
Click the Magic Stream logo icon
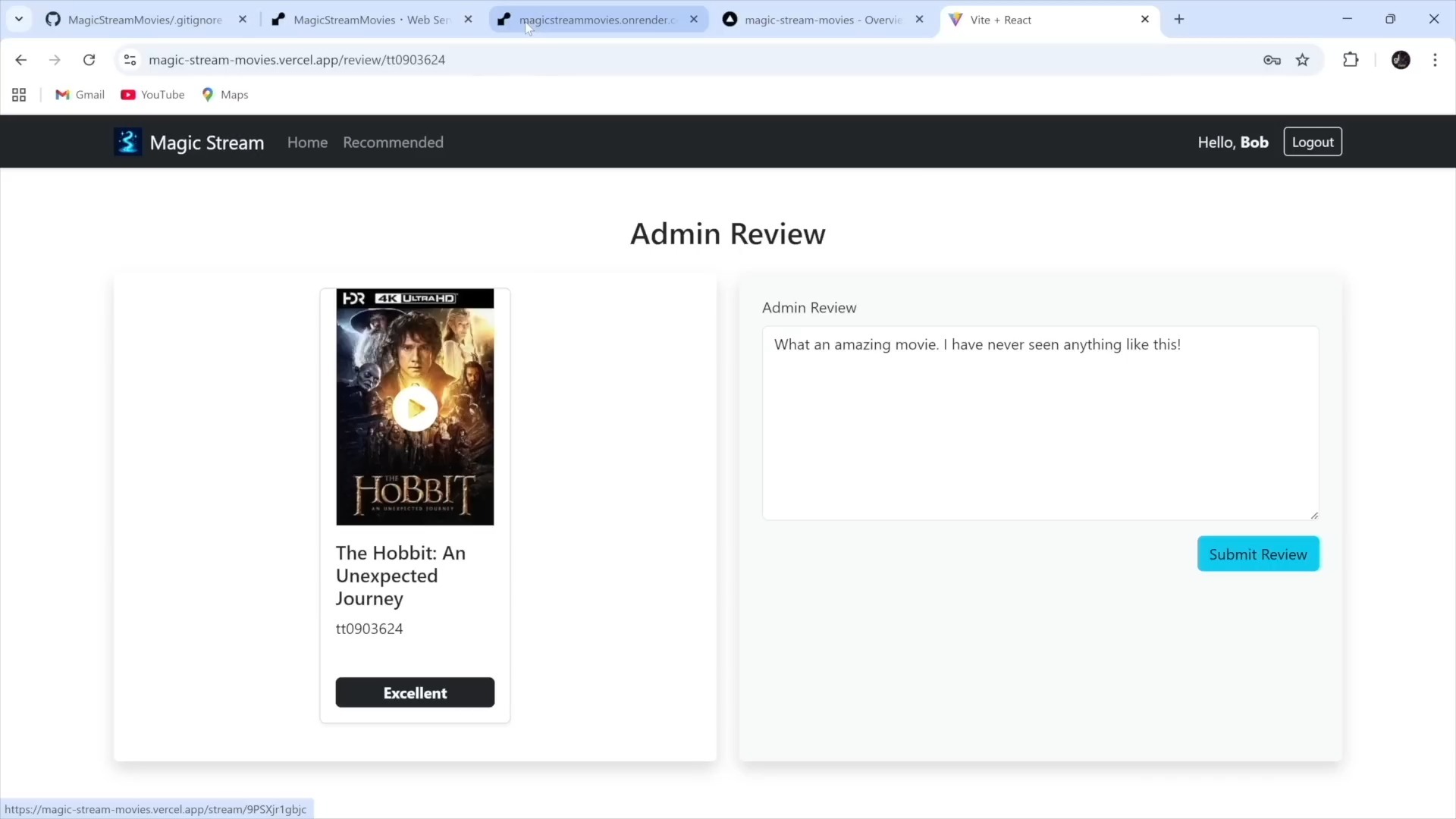click(x=127, y=142)
